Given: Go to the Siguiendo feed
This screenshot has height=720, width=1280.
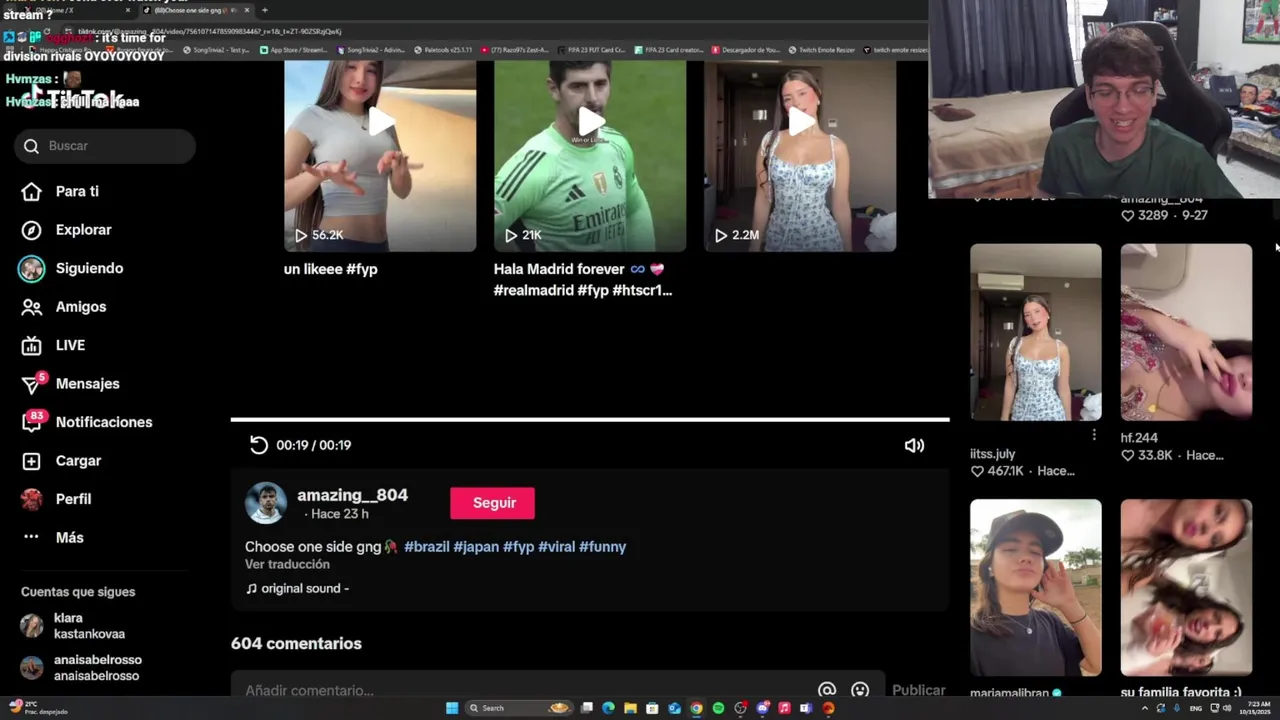Looking at the screenshot, I should coord(71,268).
